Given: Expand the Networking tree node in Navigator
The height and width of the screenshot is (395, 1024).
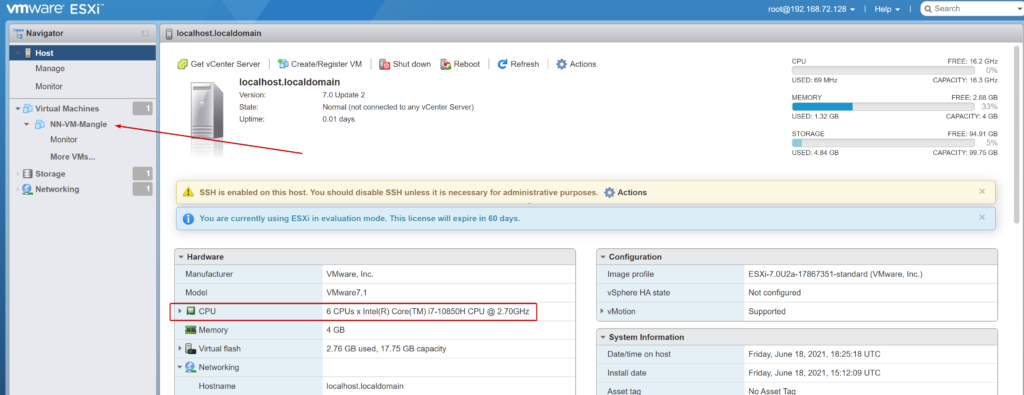Looking at the screenshot, I should [x=18, y=189].
